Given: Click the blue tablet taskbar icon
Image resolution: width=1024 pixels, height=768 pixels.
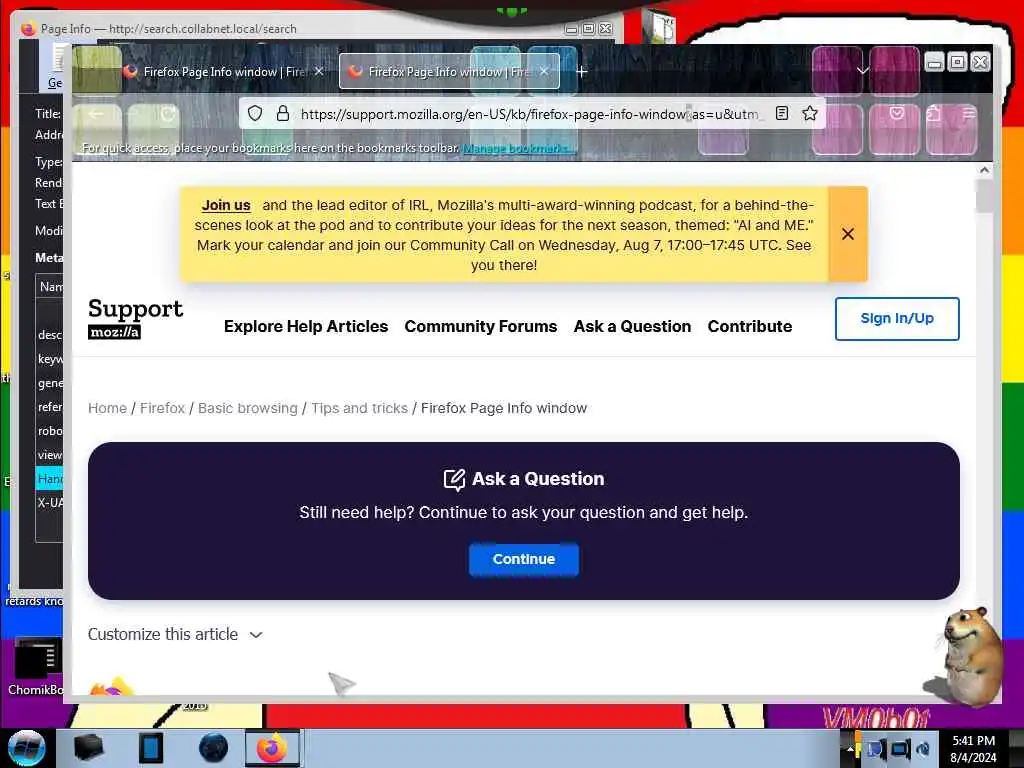Looking at the screenshot, I should click(x=151, y=748).
